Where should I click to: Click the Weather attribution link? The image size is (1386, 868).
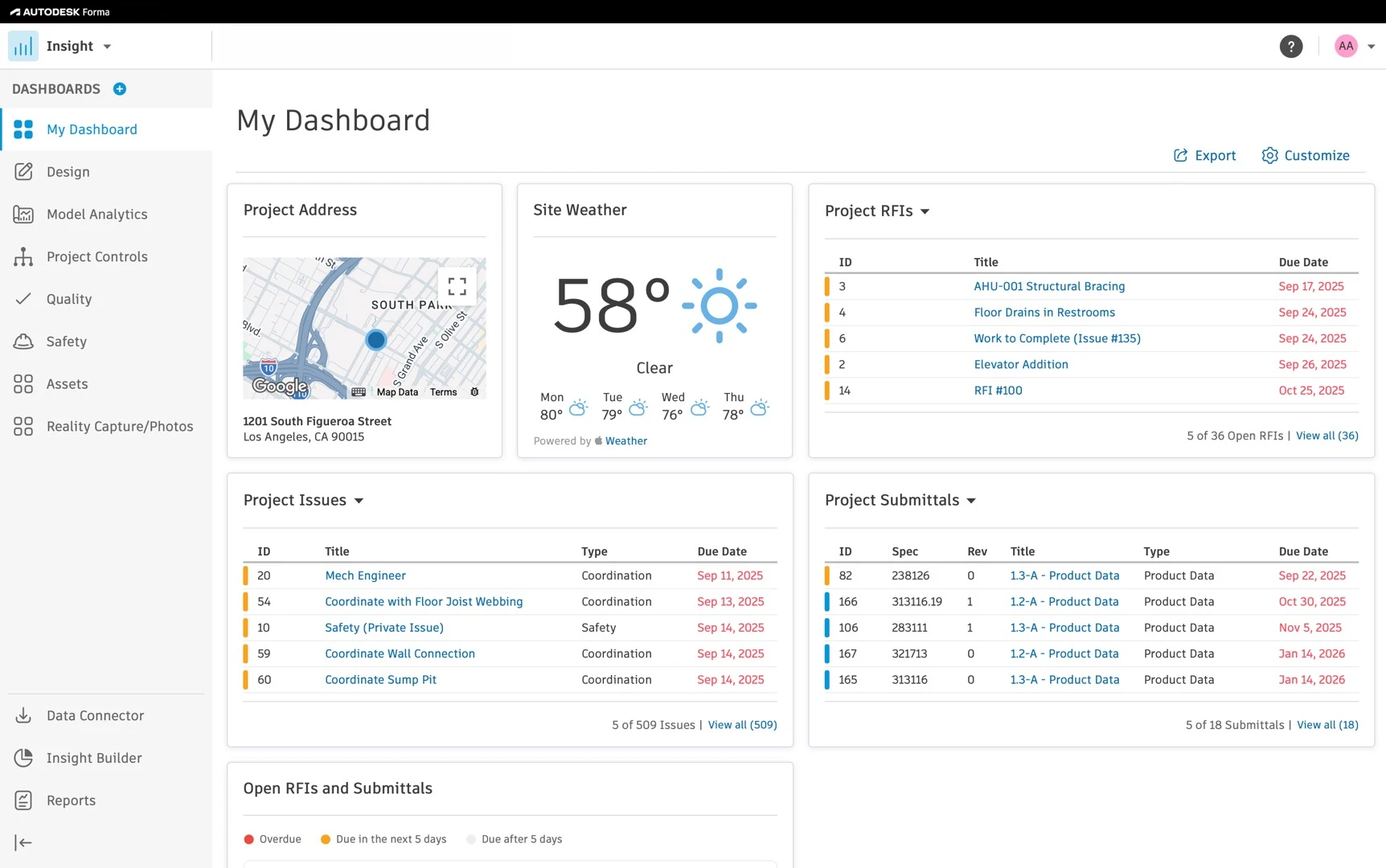point(625,441)
